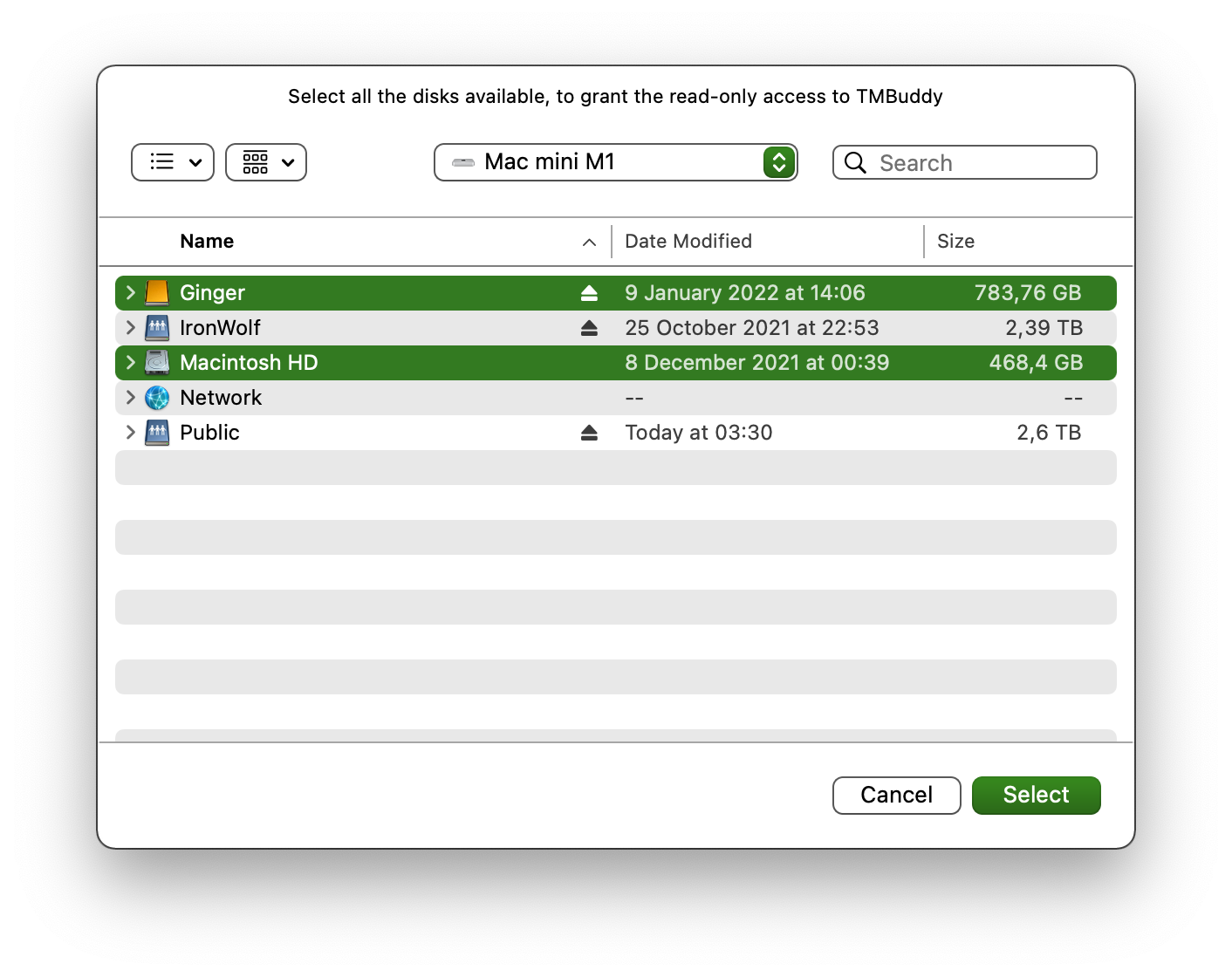Viewport: 1232px width, 977px height.
Task: Select the Ginger disk name
Action: pos(212,293)
